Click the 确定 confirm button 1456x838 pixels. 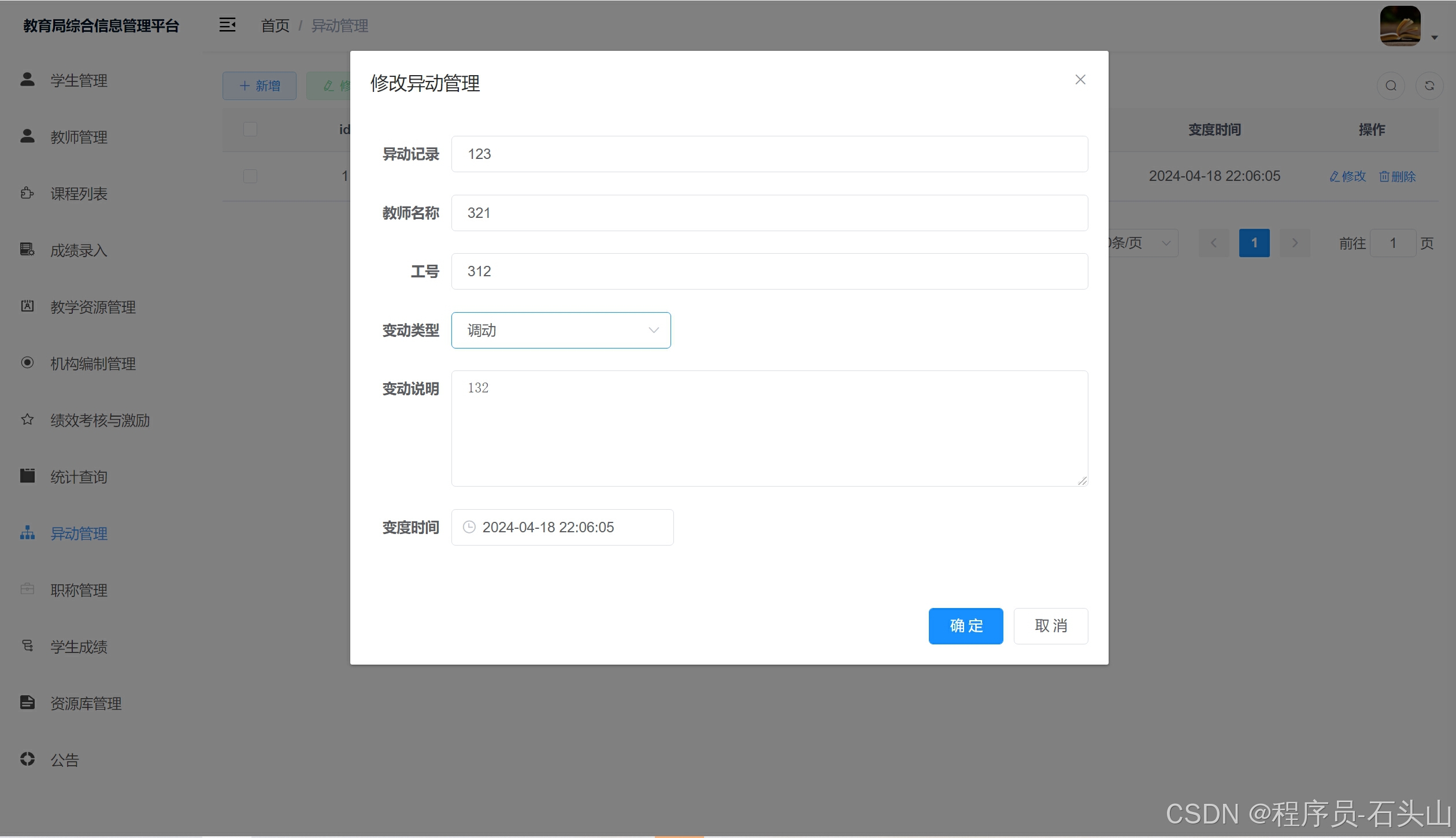click(x=965, y=625)
